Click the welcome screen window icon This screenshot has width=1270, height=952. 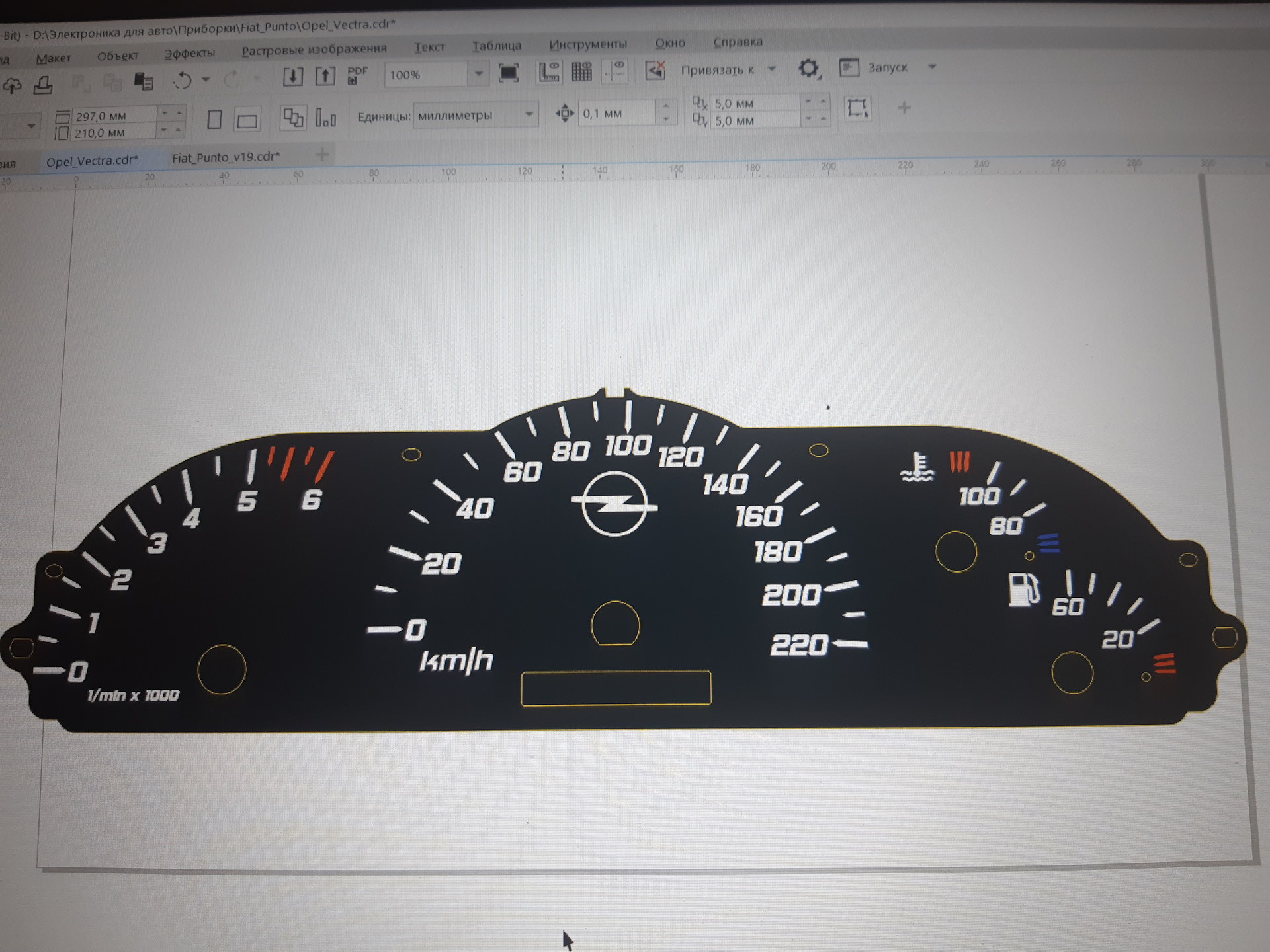(849, 67)
